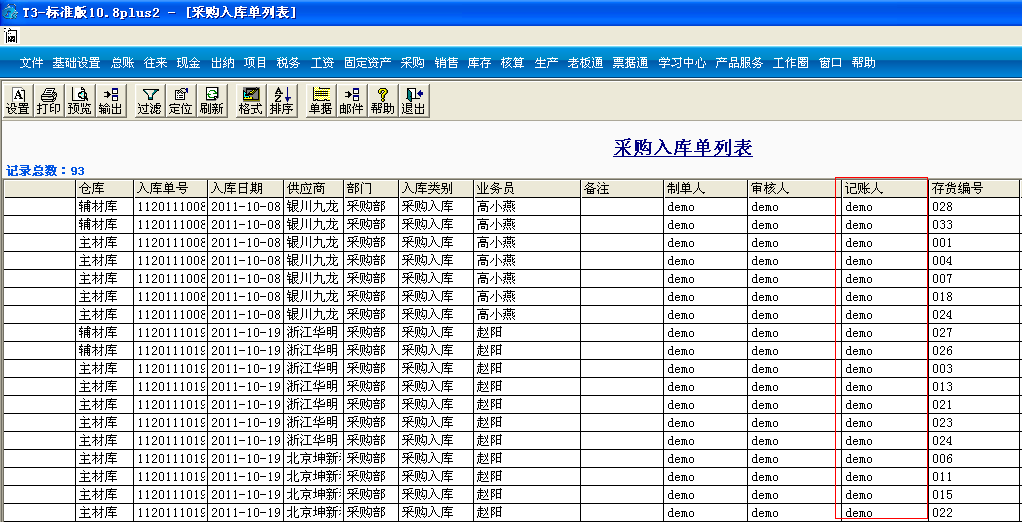
Task: Open the 帮助 menu in menu bar
Action: 864,63
